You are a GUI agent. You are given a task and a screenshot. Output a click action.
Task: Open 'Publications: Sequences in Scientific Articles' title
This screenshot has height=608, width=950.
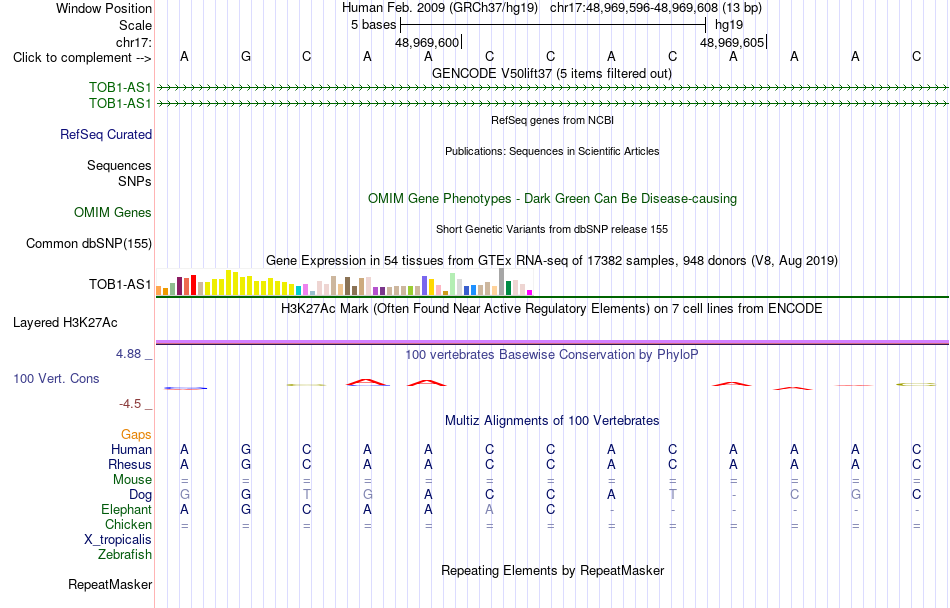tap(552, 151)
